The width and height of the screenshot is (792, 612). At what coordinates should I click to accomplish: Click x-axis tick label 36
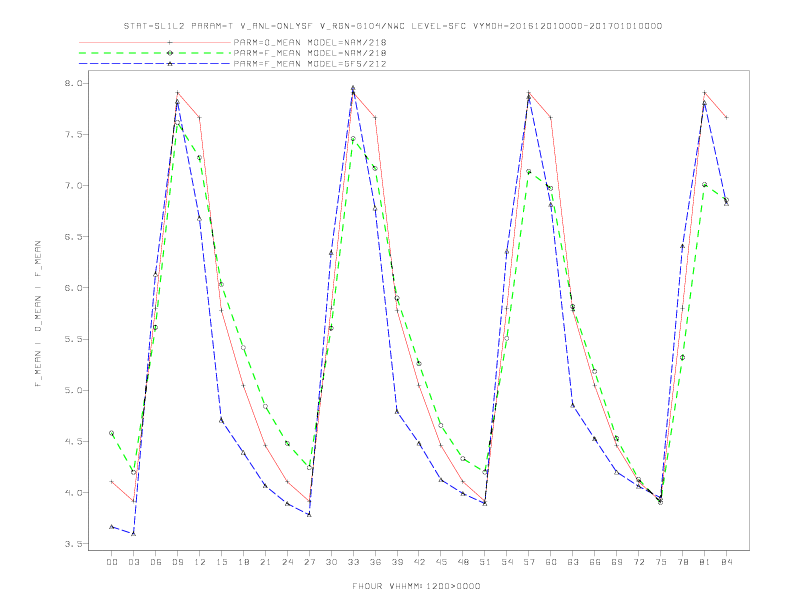pyautogui.click(x=375, y=562)
